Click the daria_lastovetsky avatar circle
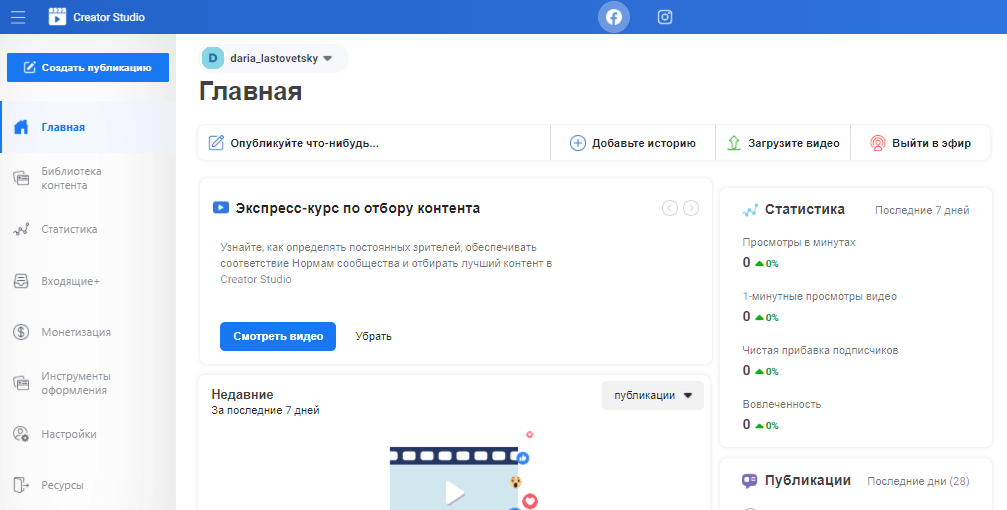 (213, 58)
